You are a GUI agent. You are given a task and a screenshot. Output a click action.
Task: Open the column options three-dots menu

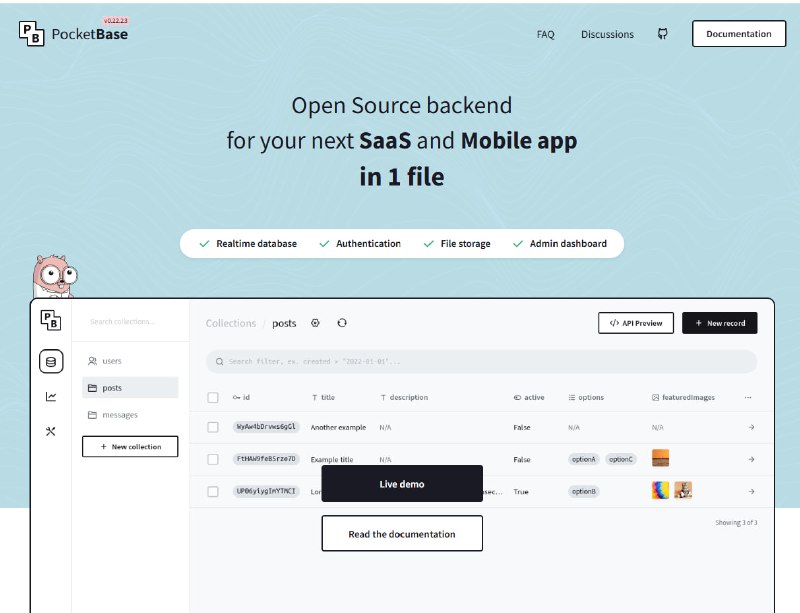tap(749, 397)
